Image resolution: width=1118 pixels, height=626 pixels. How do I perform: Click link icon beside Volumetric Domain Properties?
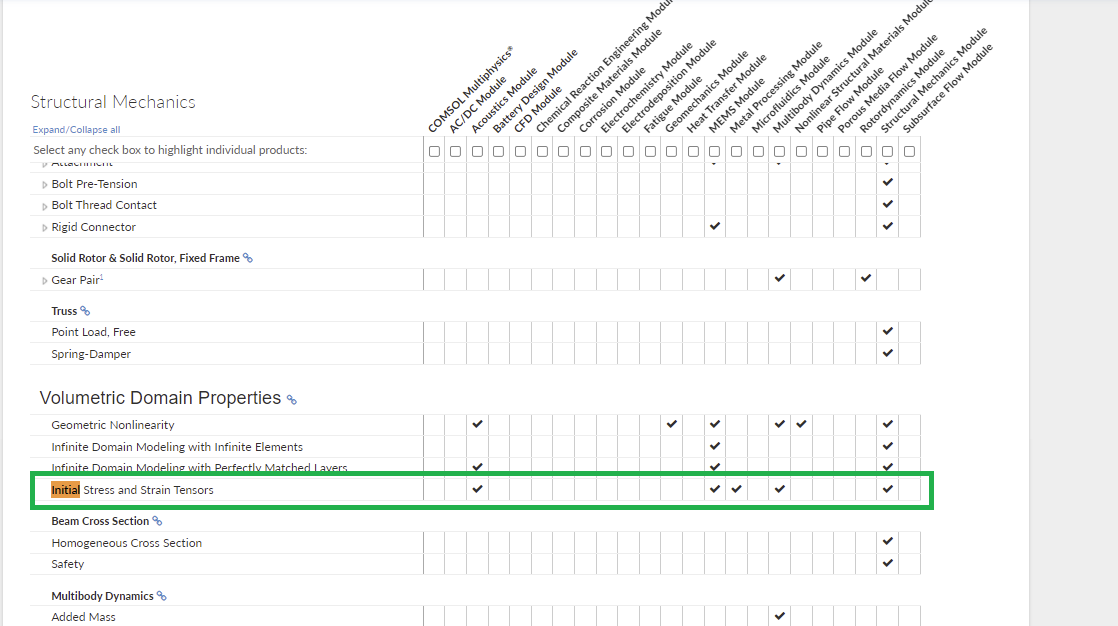(292, 400)
